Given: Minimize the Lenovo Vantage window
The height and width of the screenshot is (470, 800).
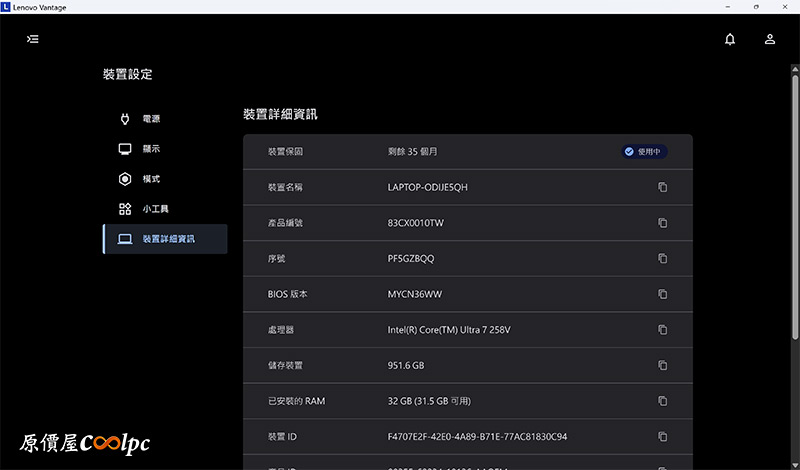Looking at the screenshot, I should pos(728,7).
